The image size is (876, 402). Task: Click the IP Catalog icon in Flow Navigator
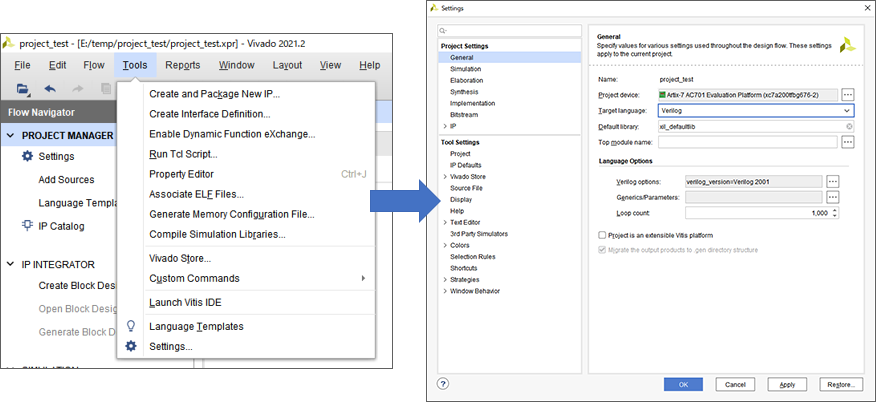click(27, 226)
